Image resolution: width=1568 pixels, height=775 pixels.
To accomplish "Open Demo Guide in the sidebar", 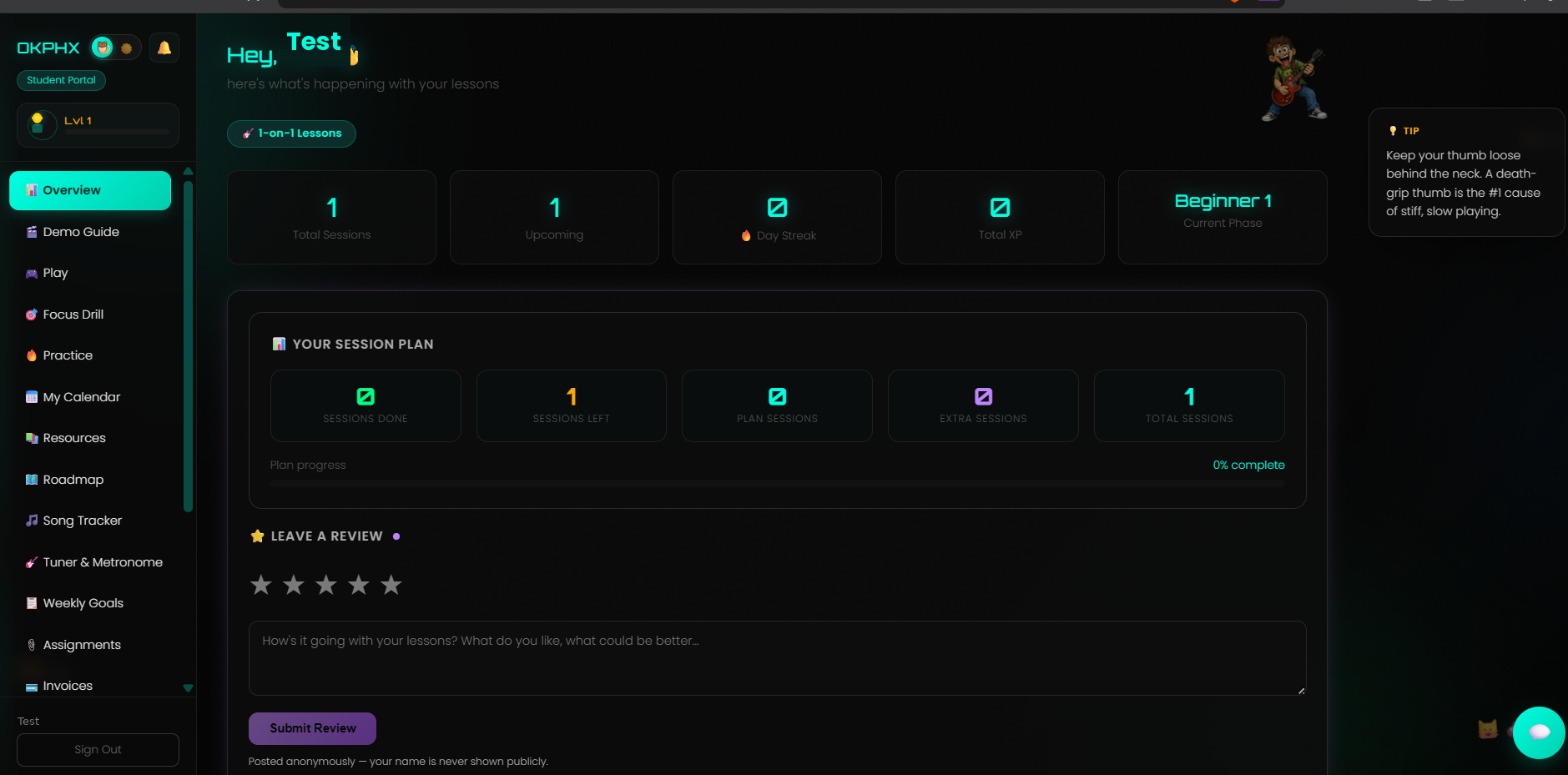I will pos(90,232).
